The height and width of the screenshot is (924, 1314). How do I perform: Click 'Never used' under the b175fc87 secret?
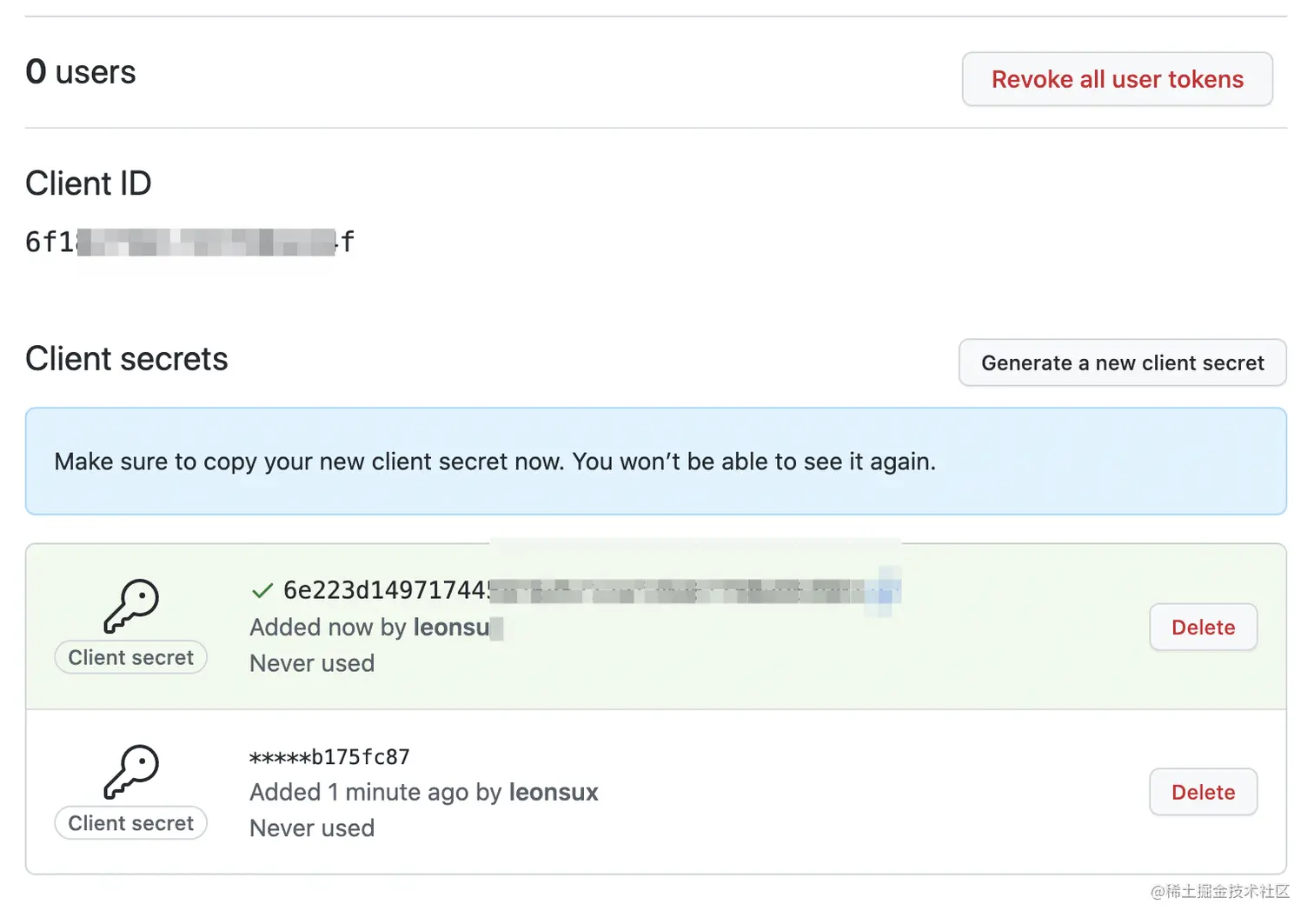pos(312,828)
